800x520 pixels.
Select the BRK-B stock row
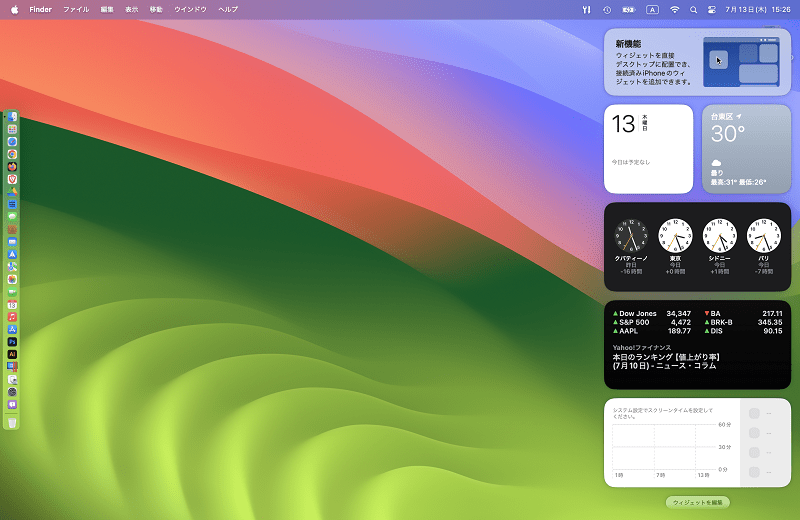coord(743,323)
